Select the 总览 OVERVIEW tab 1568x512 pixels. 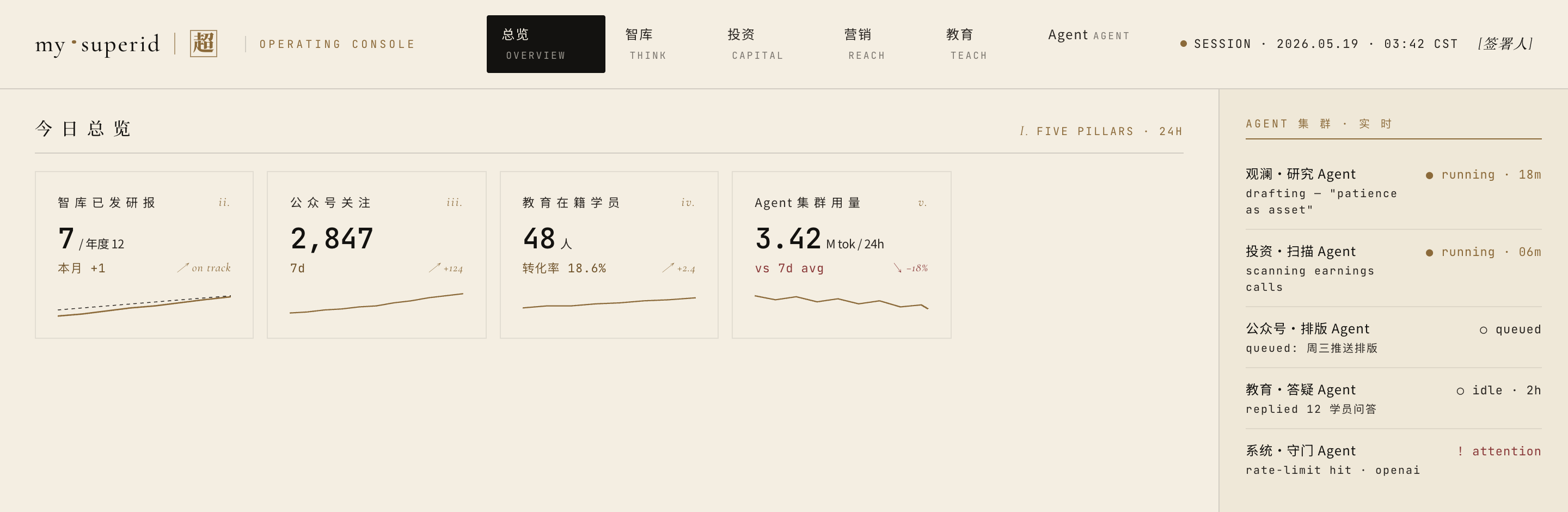click(546, 44)
